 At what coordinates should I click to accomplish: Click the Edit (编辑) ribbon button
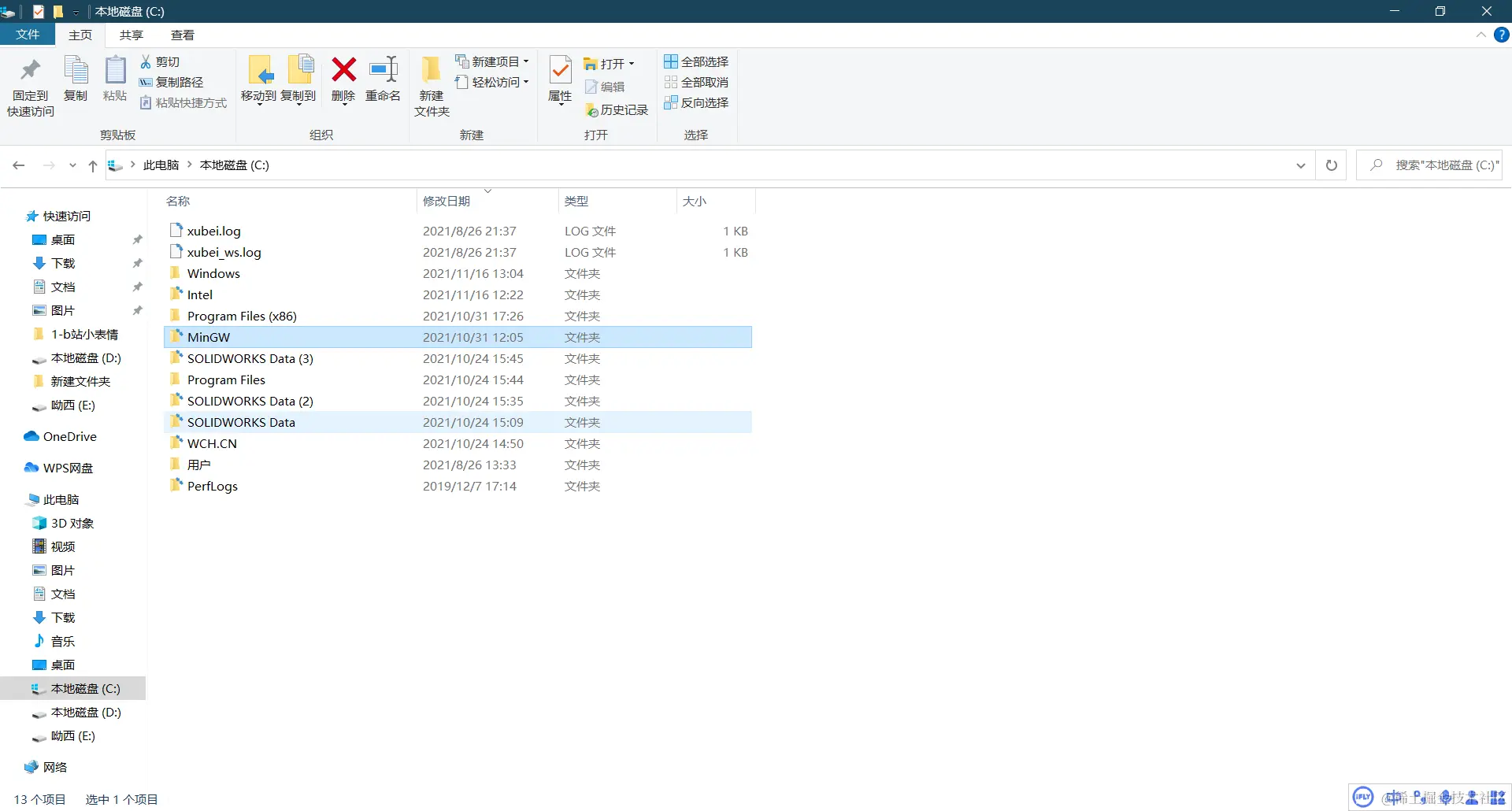(x=605, y=87)
